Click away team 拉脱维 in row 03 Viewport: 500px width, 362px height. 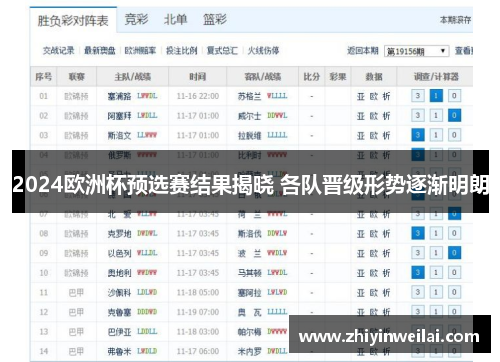click(249, 136)
